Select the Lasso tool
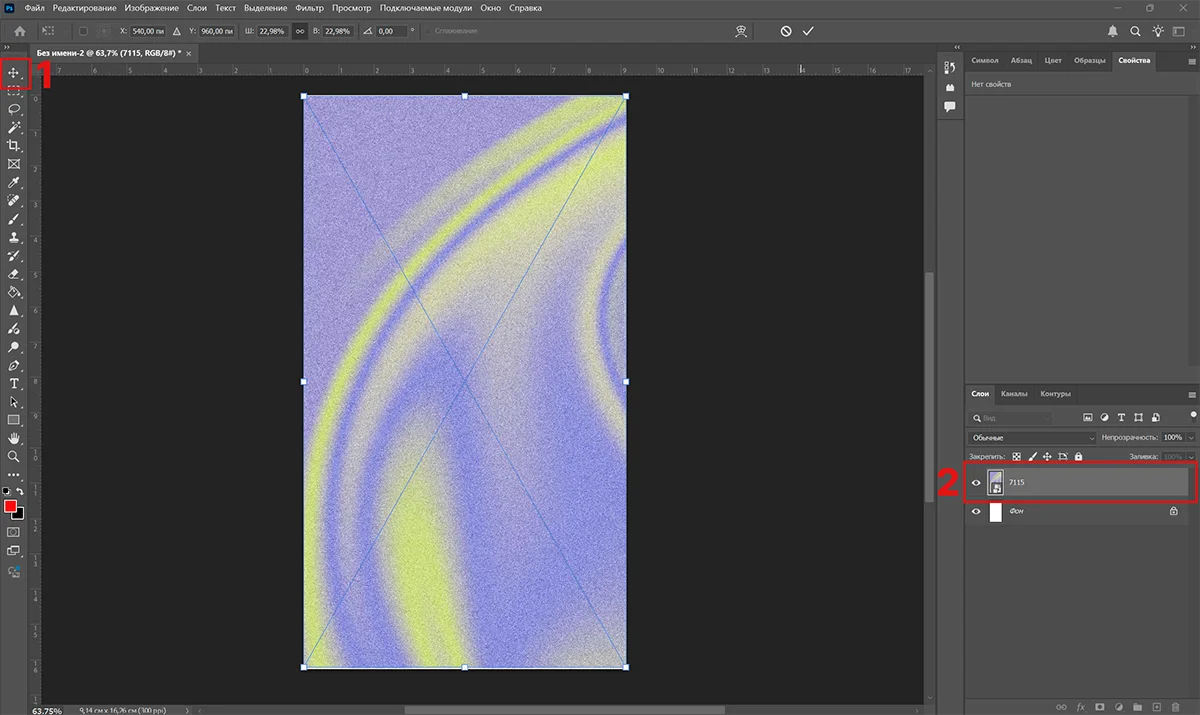 click(14, 109)
